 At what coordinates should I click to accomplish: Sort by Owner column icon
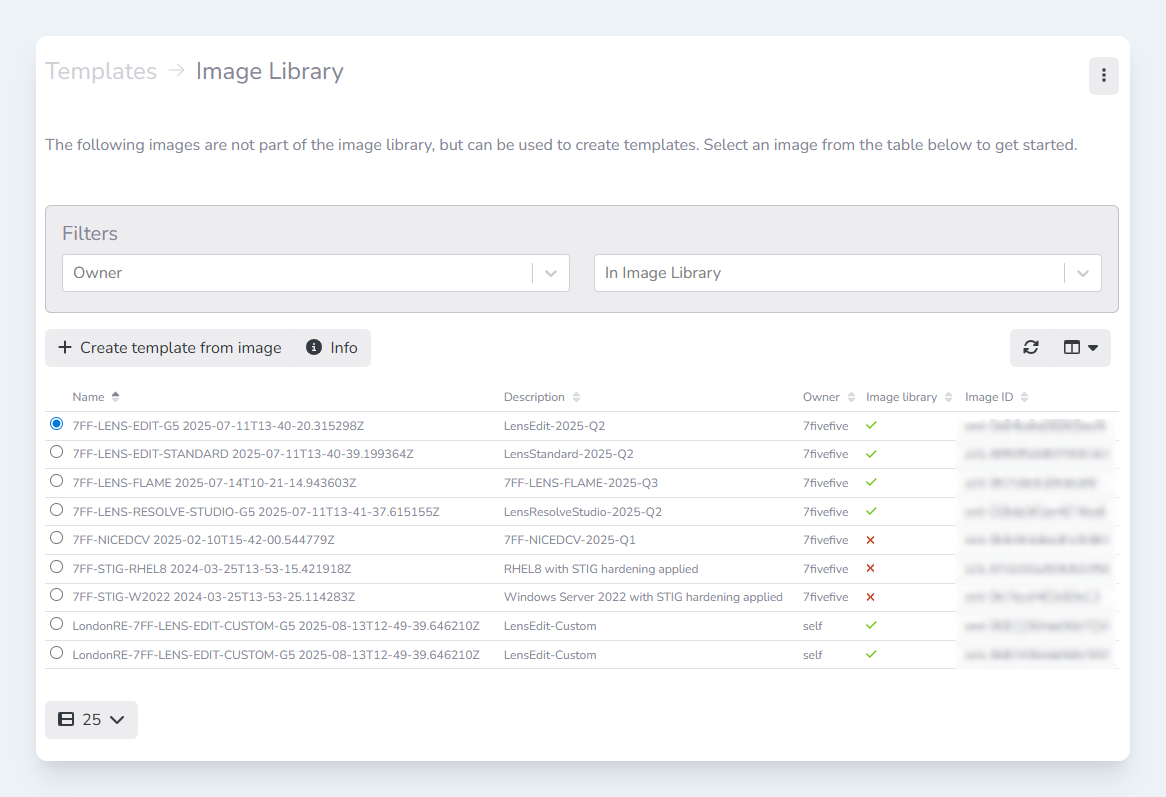851,397
